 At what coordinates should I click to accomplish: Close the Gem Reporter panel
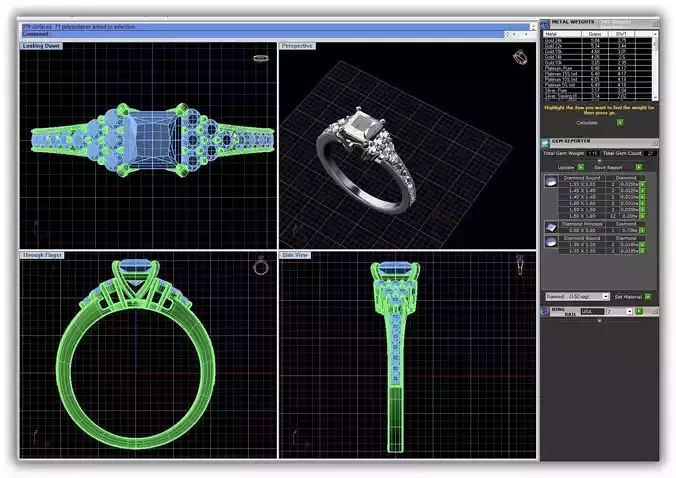click(x=655, y=142)
